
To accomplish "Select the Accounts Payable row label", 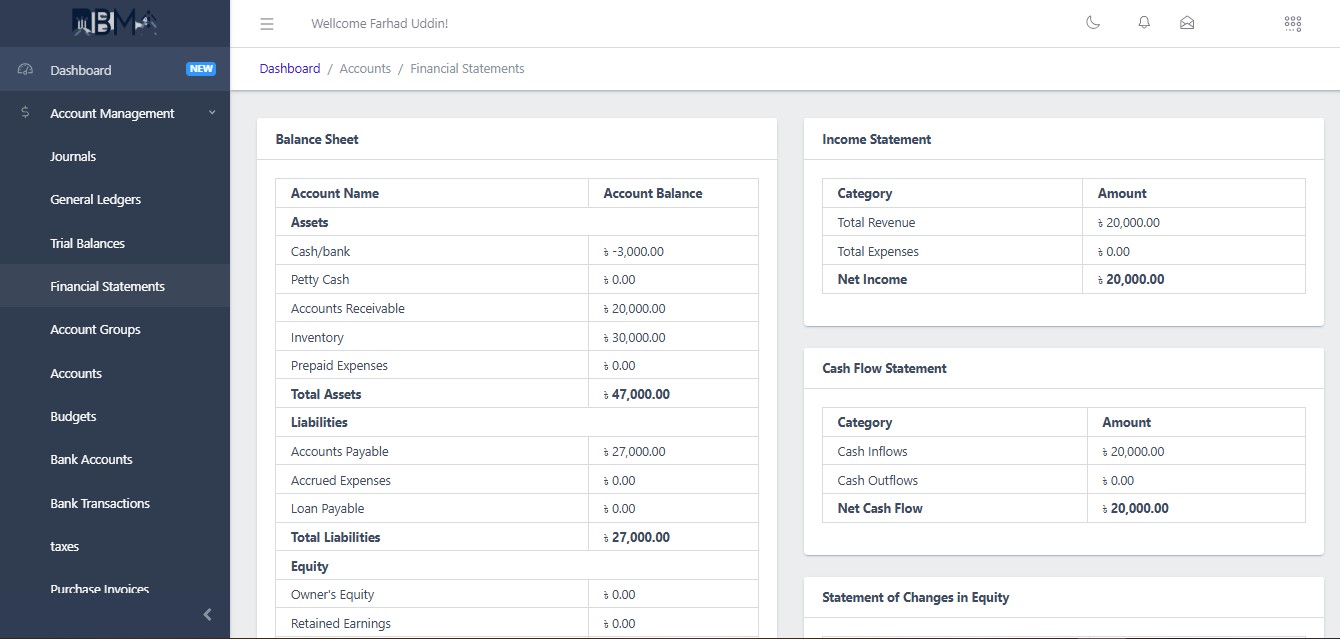I will click(x=340, y=451).
